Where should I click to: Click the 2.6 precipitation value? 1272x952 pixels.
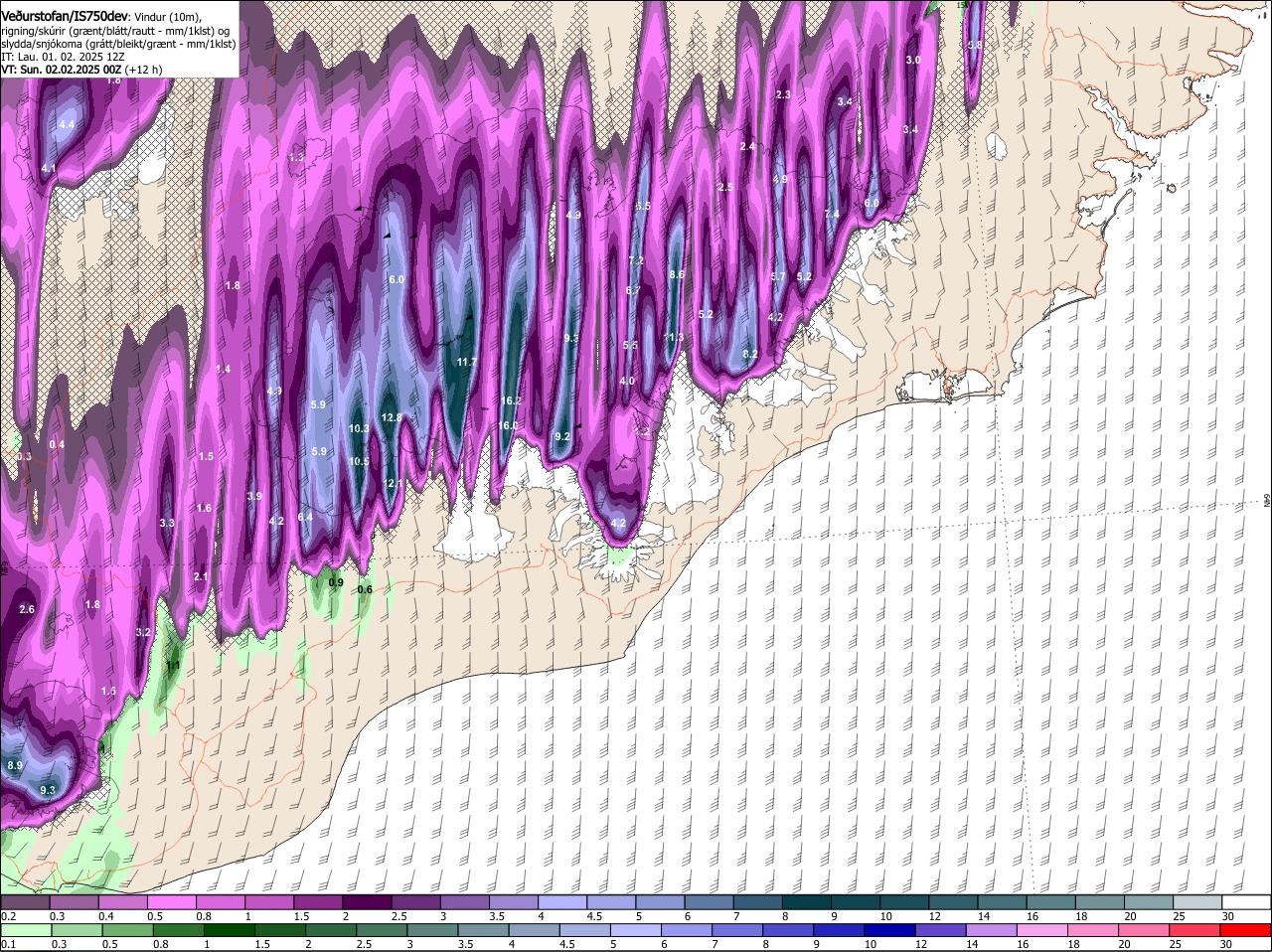pyautogui.click(x=27, y=610)
